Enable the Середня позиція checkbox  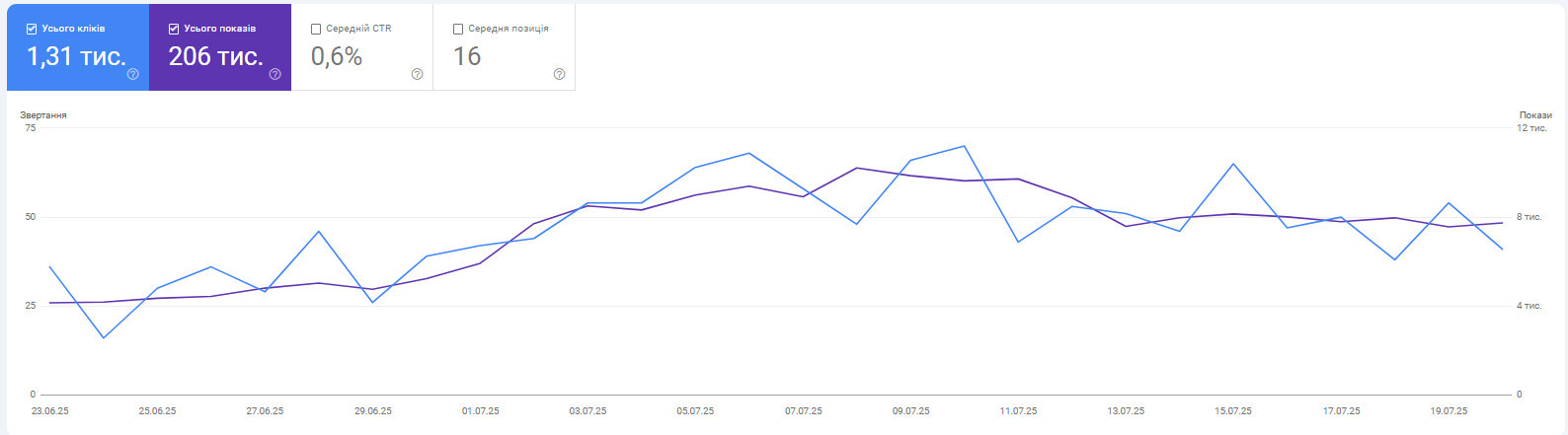[458, 29]
